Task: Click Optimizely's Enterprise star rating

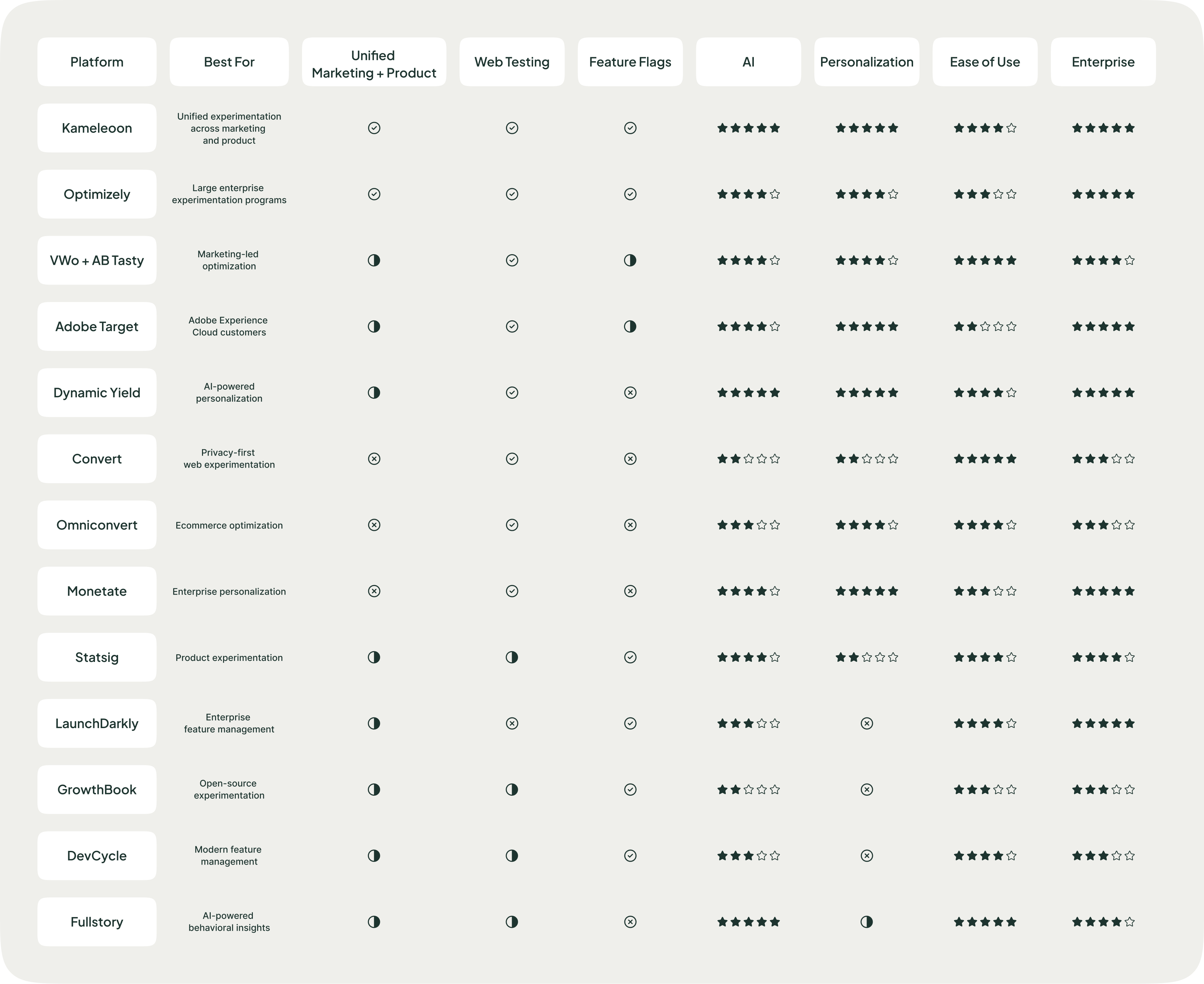Action: (1103, 194)
